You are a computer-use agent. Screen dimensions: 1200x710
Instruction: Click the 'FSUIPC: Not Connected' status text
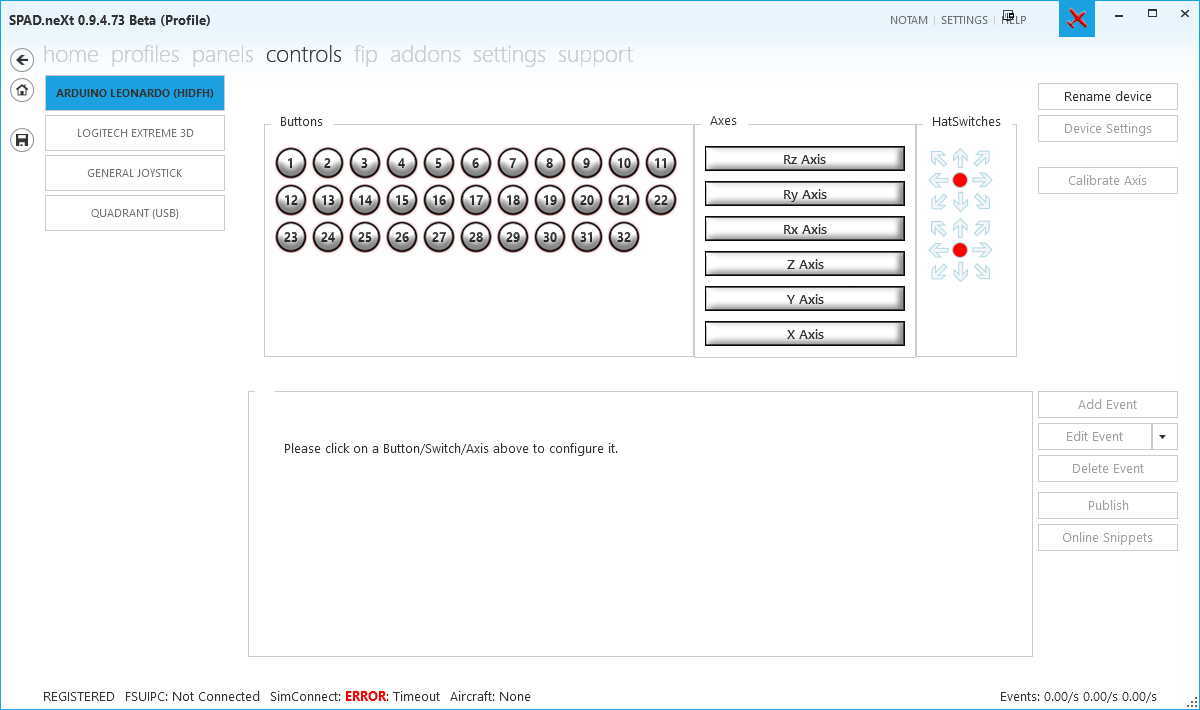click(192, 696)
